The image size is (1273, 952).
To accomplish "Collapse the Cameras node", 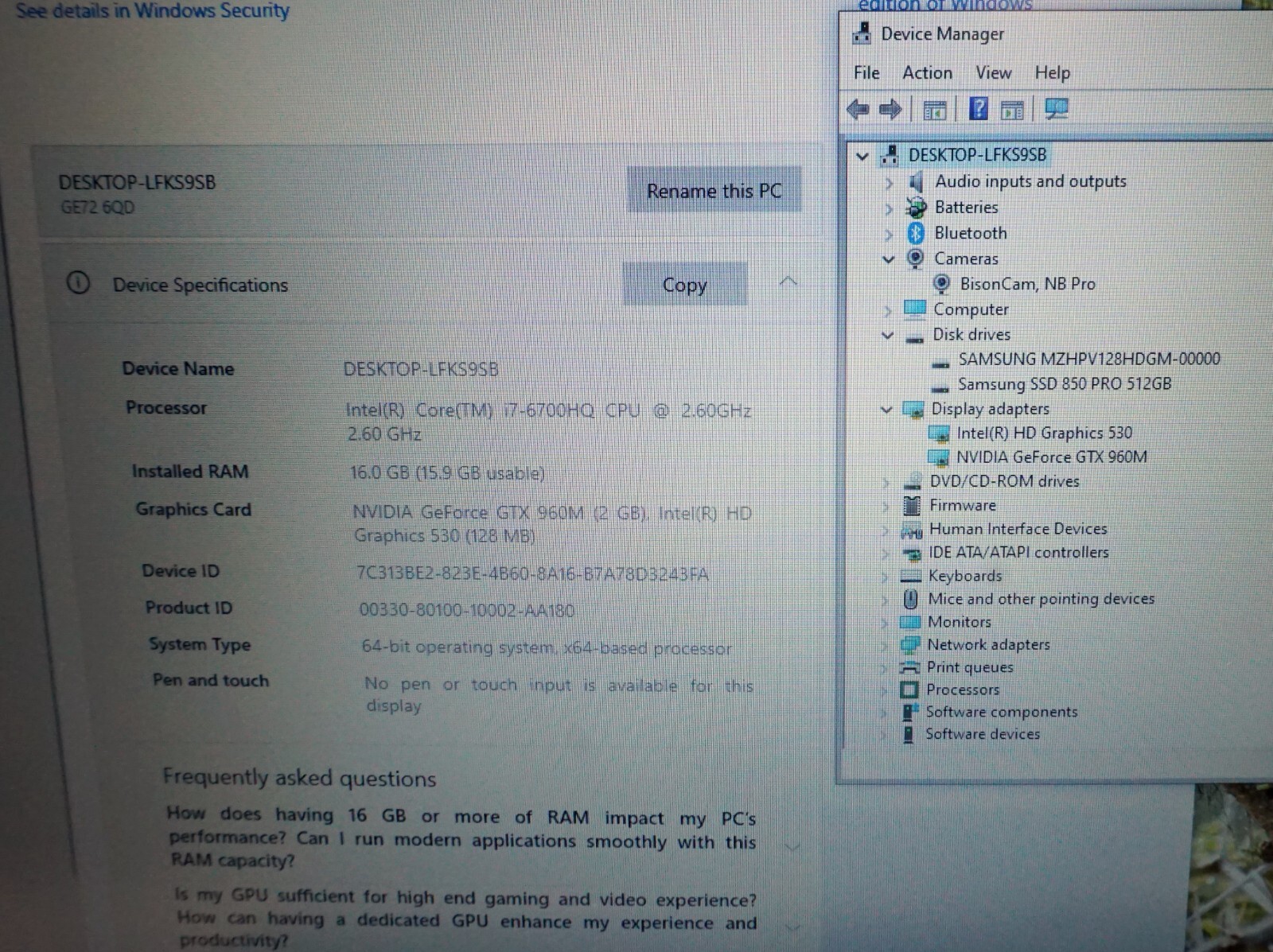I will tap(889, 259).
